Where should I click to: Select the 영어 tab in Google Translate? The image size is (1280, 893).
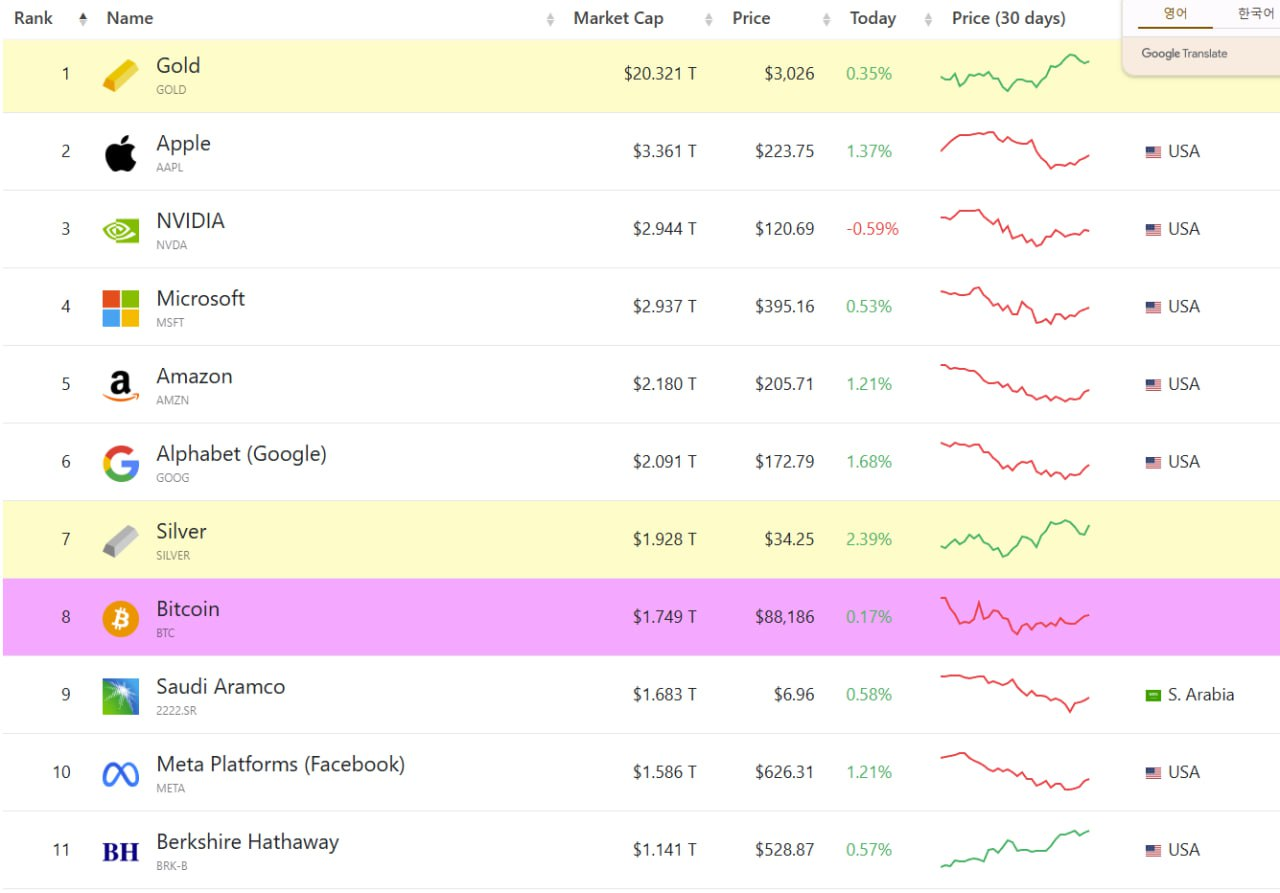[1175, 14]
